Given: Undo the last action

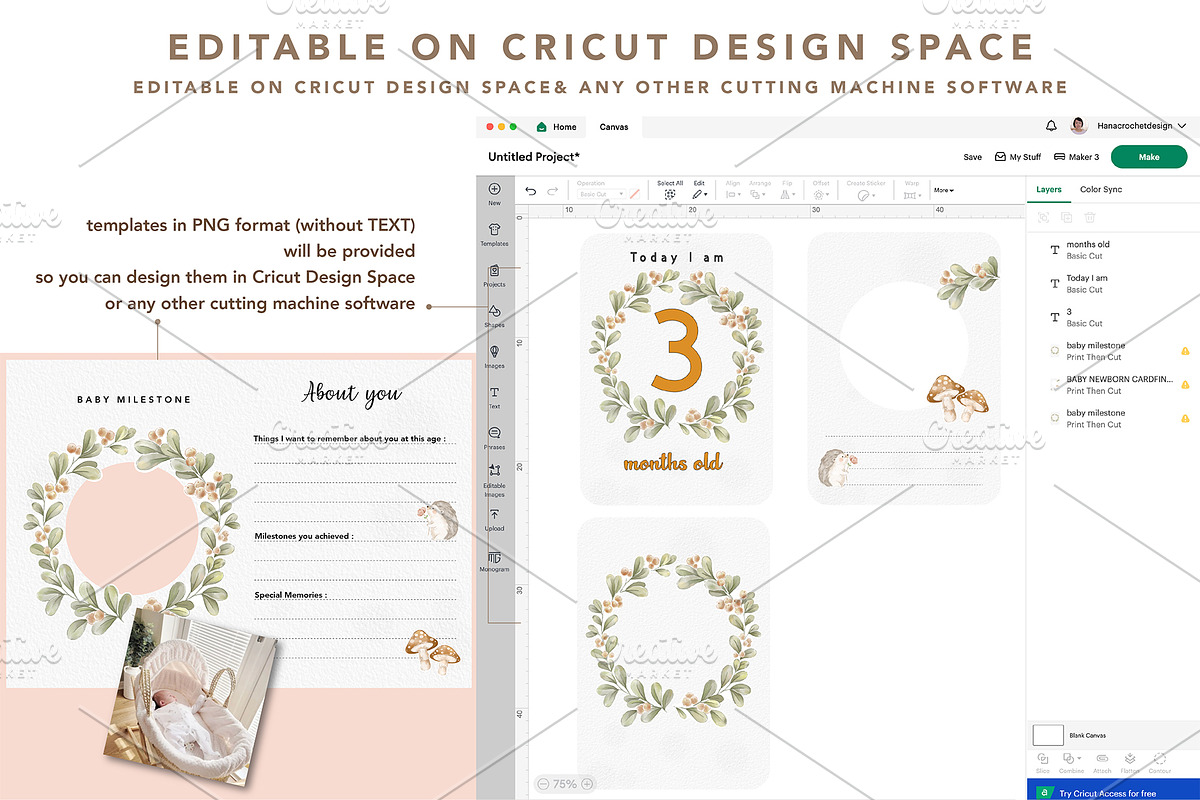Looking at the screenshot, I should (x=531, y=191).
